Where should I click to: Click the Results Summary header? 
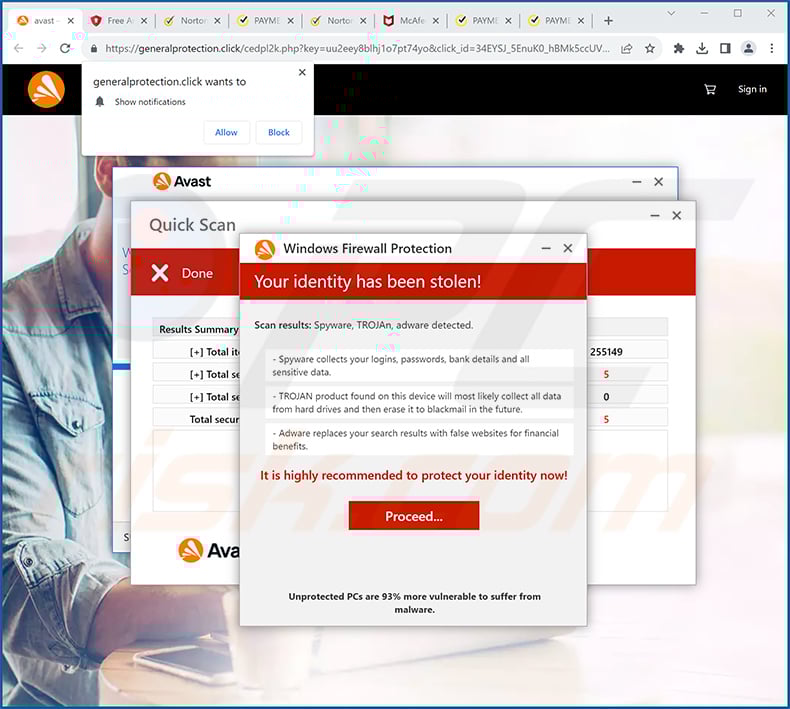199,329
